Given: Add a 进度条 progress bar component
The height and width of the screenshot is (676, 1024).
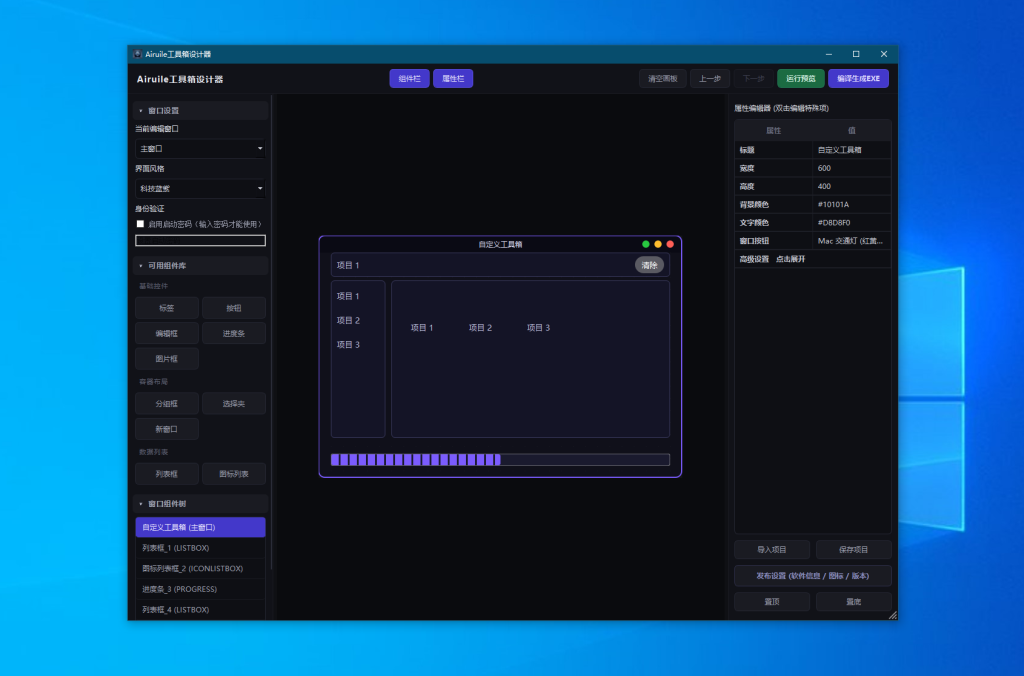Looking at the screenshot, I should click(234, 334).
